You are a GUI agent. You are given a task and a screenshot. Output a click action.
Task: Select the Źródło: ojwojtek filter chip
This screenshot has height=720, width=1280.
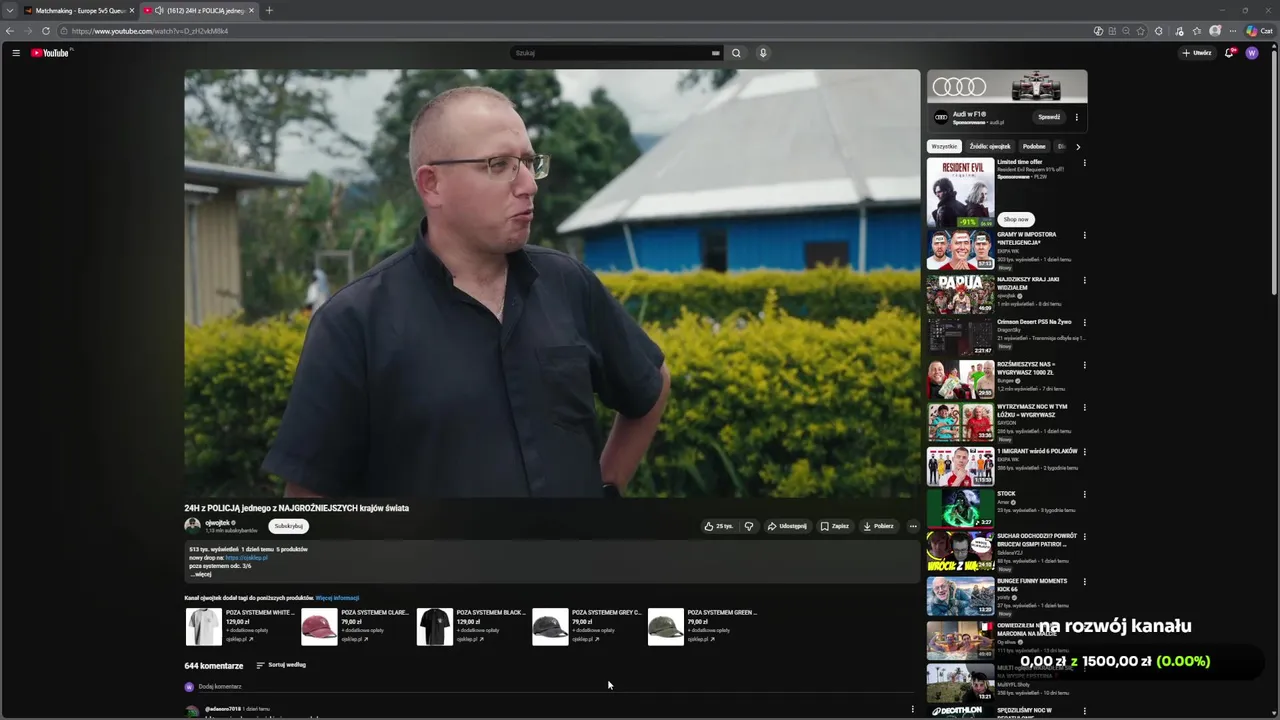click(990, 146)
